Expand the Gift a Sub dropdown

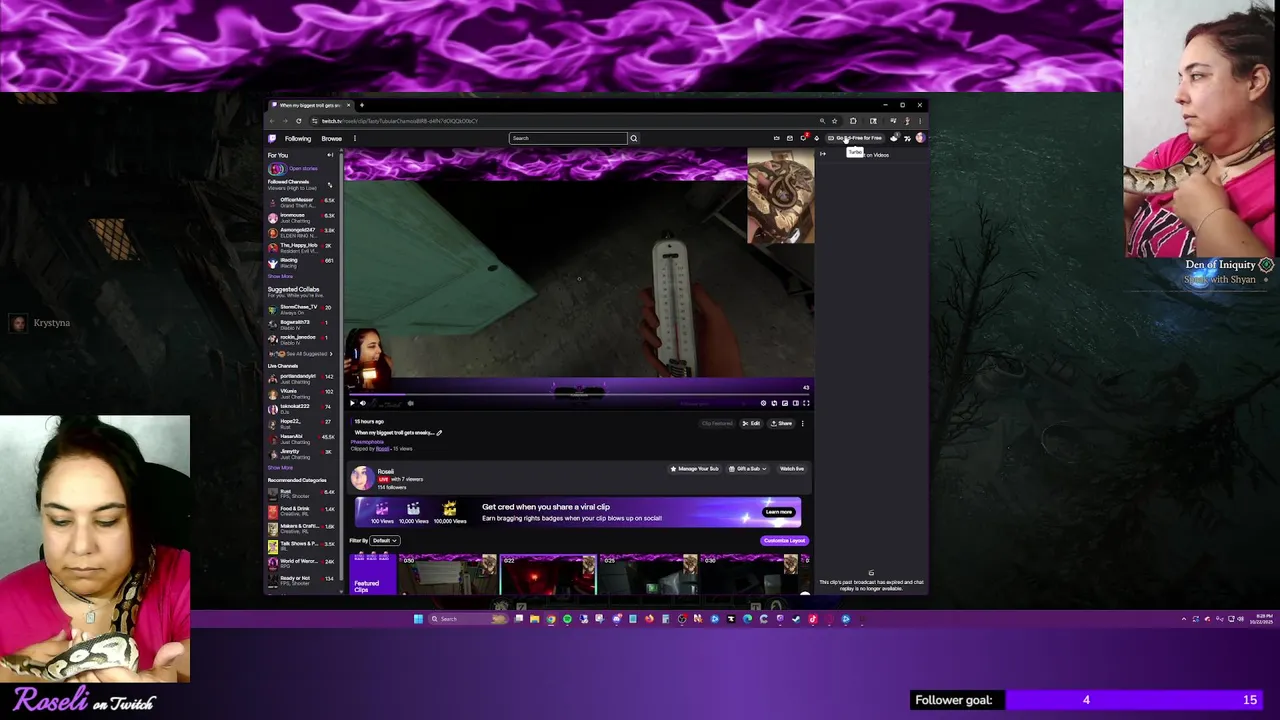point(748,469)
